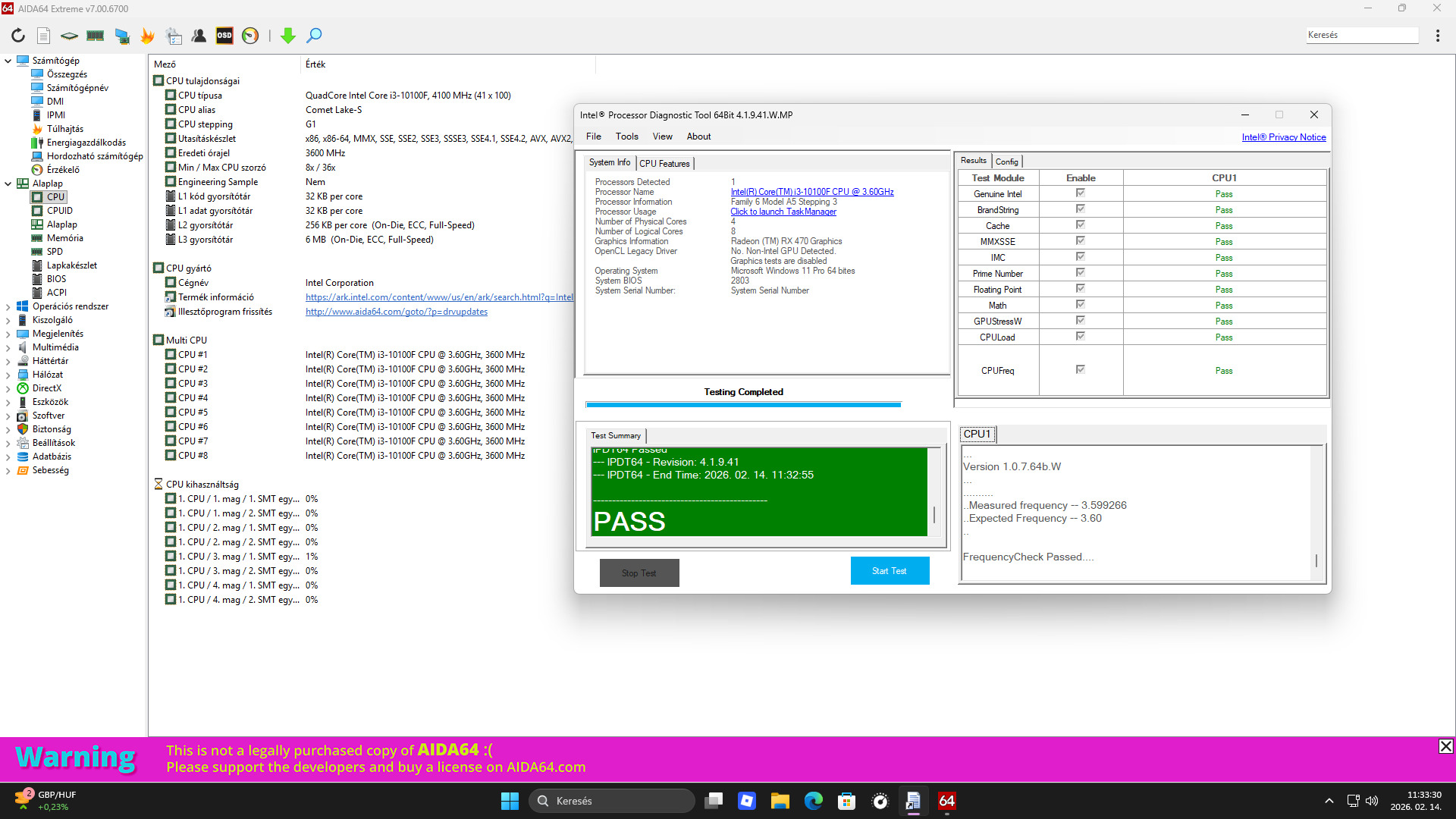The image size is (1456, 819).
Task: Click the memory module benchmark icon
Action: pyautogui.click(x=96, y=36)
